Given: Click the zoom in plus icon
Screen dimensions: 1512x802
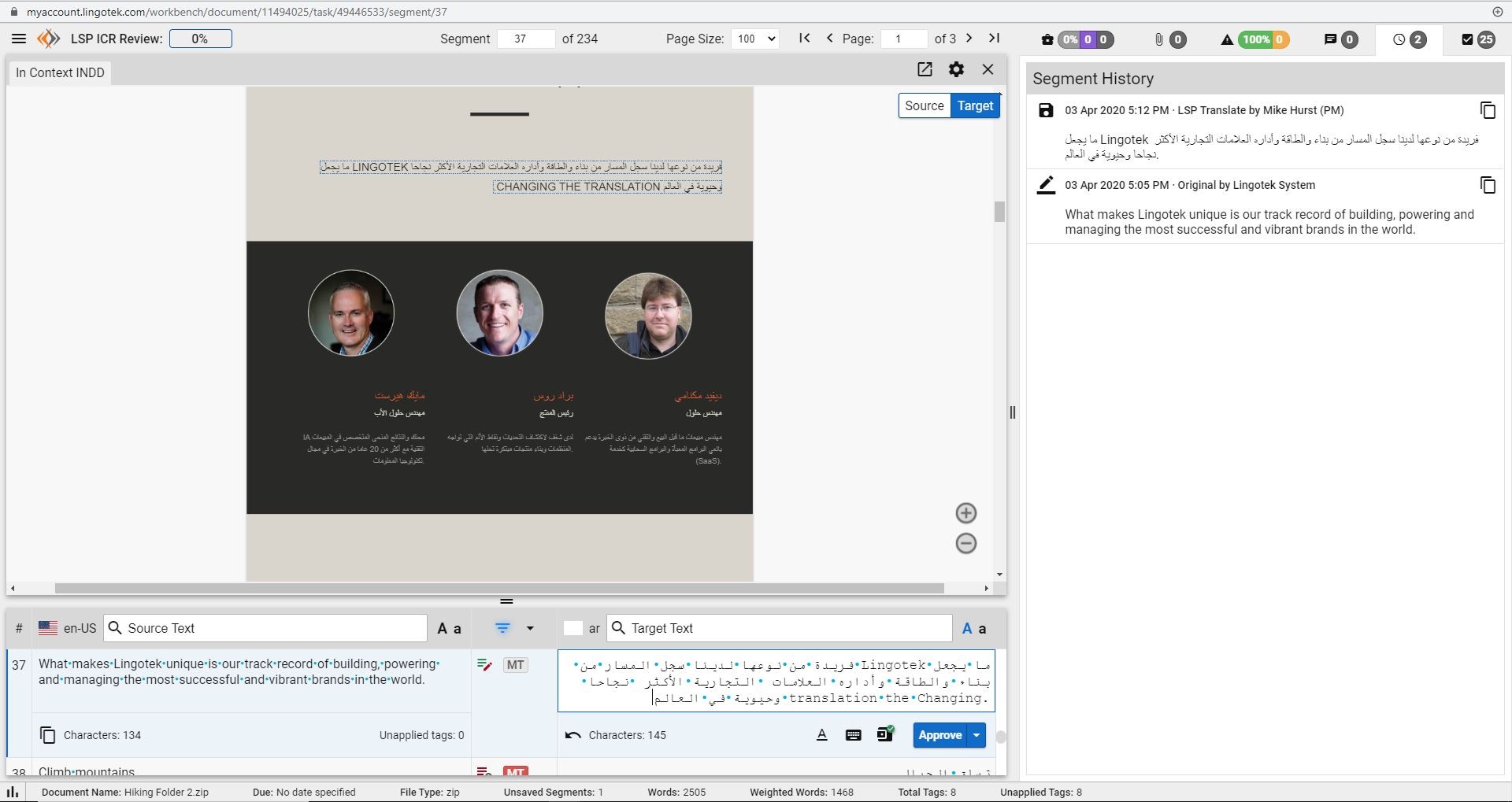Looking at the screenshot, I should (x=965, y=514).
